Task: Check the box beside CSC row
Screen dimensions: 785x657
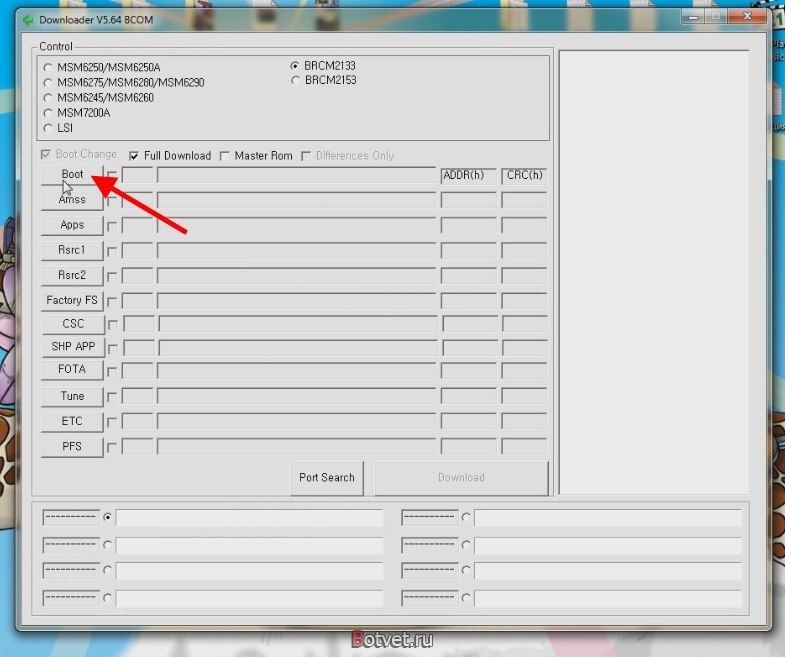Action: pos(113,325)
